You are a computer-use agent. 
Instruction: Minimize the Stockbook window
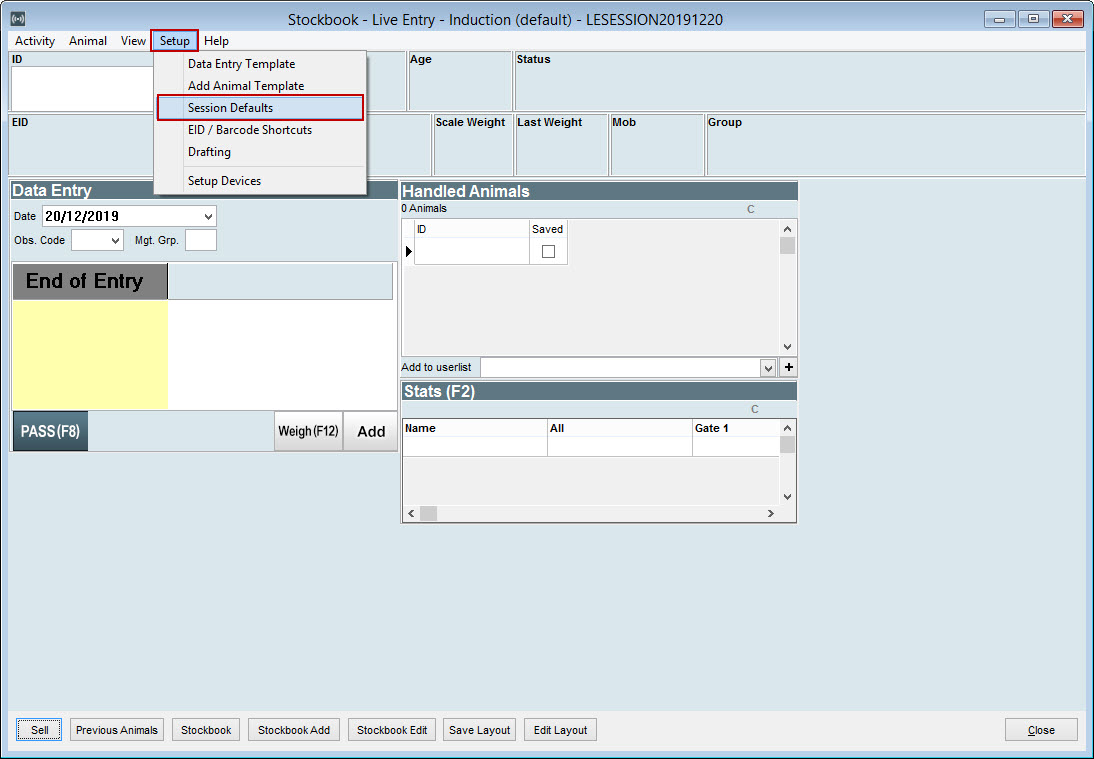tap(999, 20)
